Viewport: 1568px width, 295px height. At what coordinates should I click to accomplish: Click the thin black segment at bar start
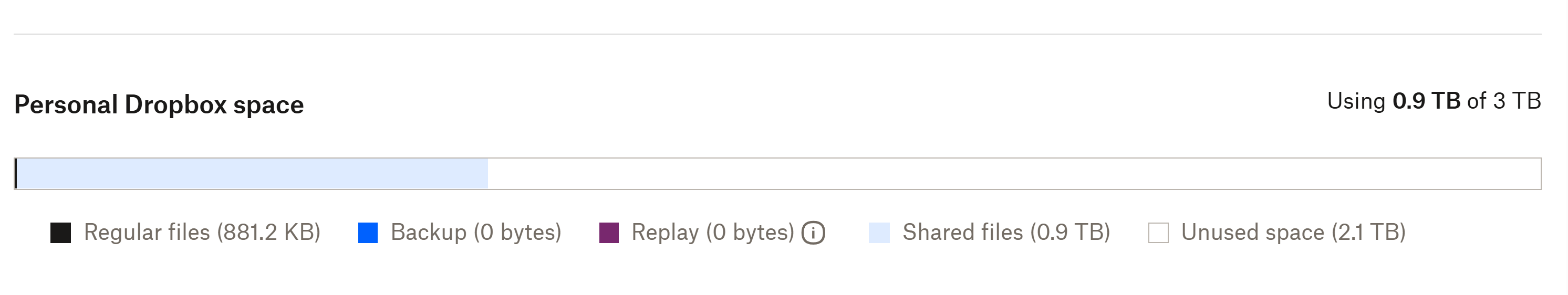pyautogui.click(x=16, y=174)
